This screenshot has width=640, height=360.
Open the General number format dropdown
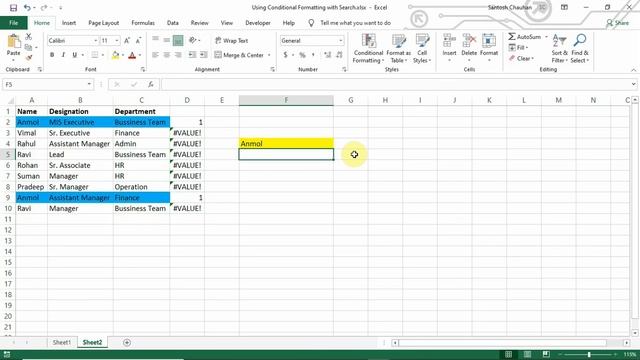point(340,40)
